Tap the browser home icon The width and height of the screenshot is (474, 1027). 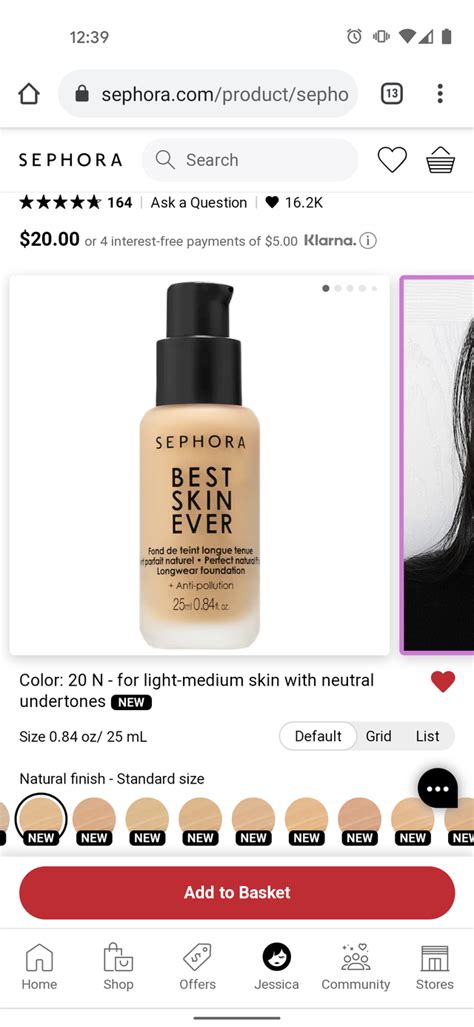pos(29,94)
